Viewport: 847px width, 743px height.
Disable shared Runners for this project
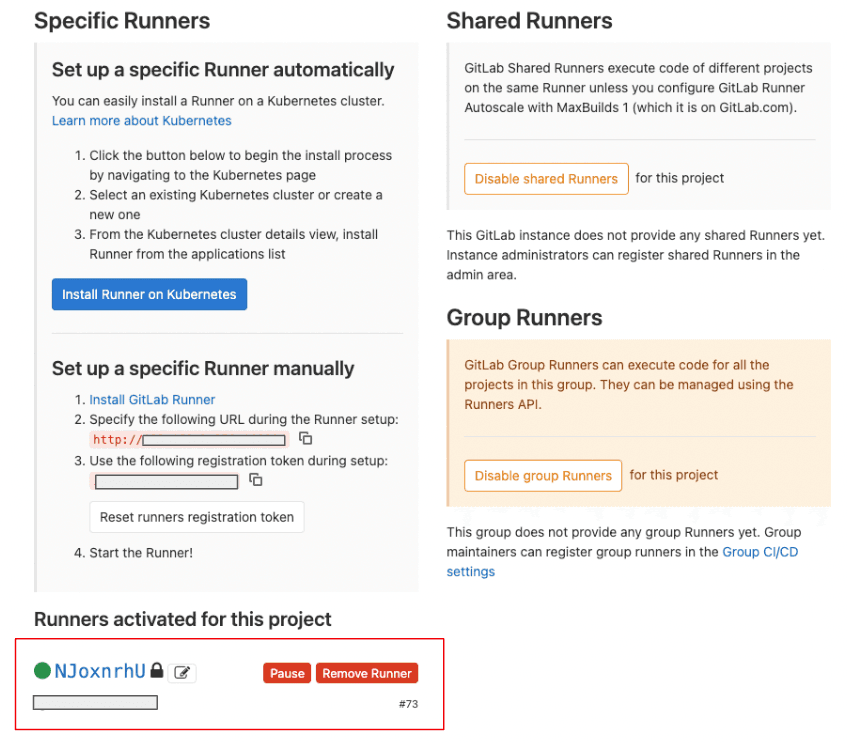click(546, 178)
